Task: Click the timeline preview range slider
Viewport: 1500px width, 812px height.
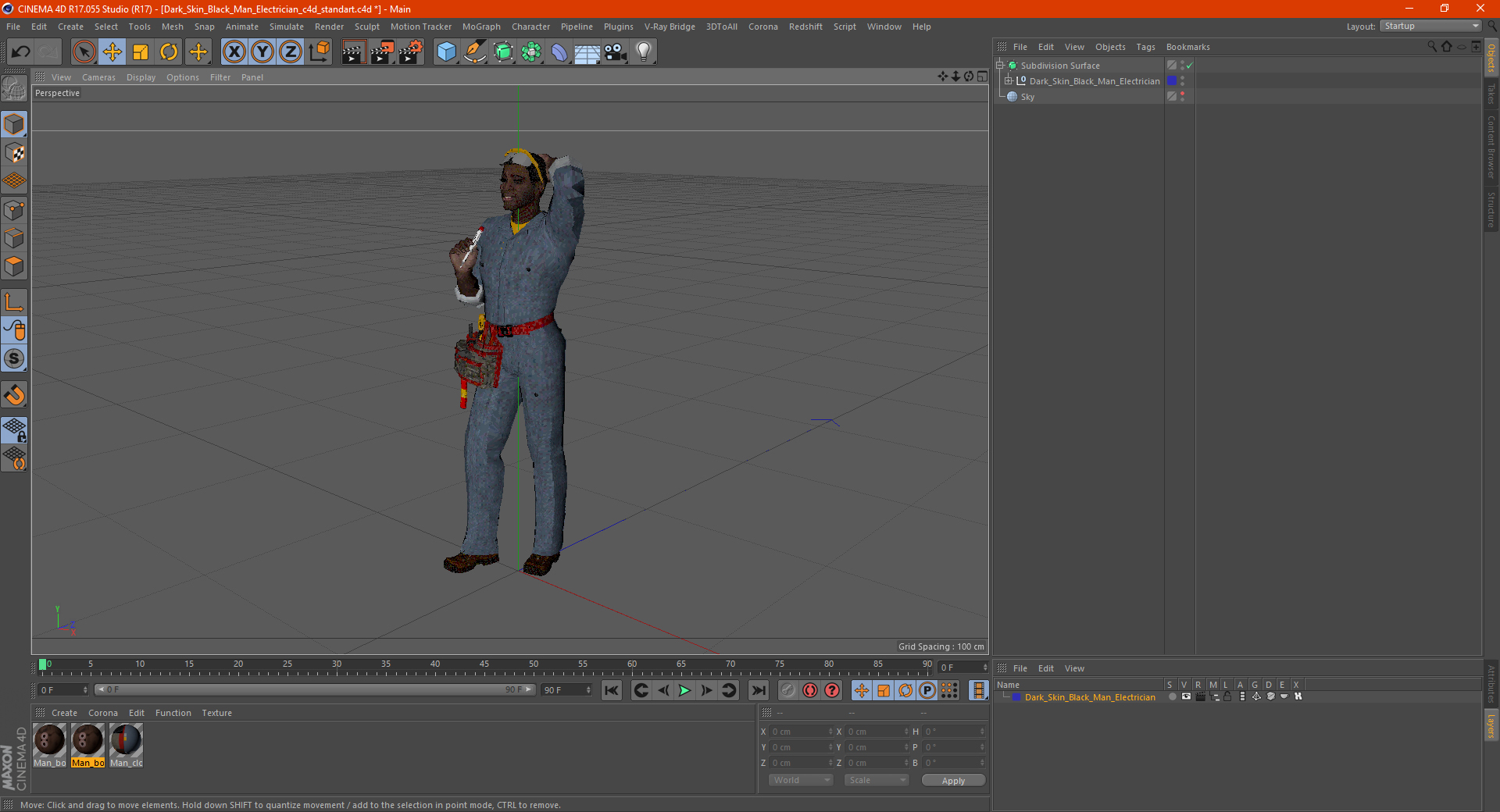Action: point(315,689)
